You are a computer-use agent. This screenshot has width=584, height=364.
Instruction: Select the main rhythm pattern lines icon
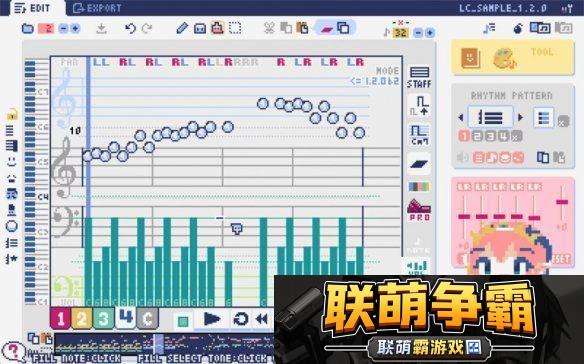[x=490, y=118]
